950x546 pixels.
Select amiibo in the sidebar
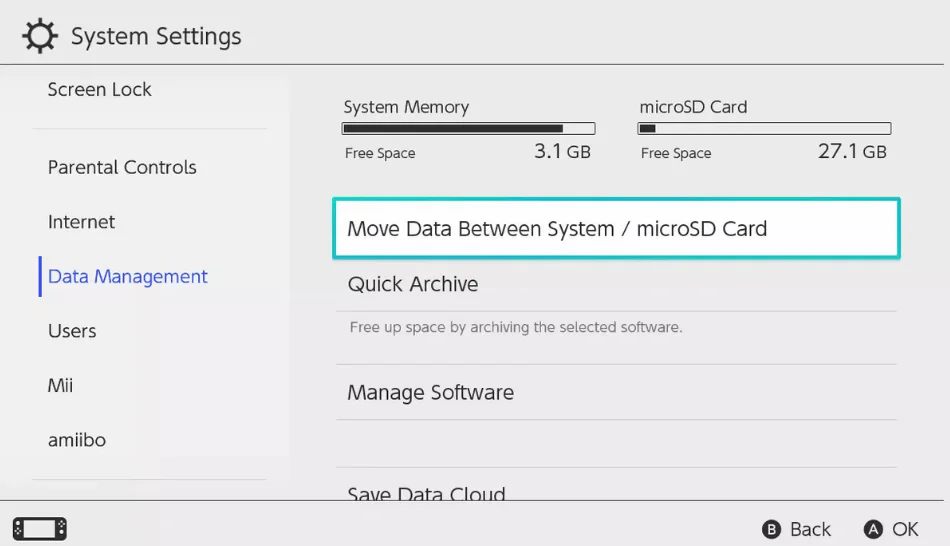(x=77, y=440)
